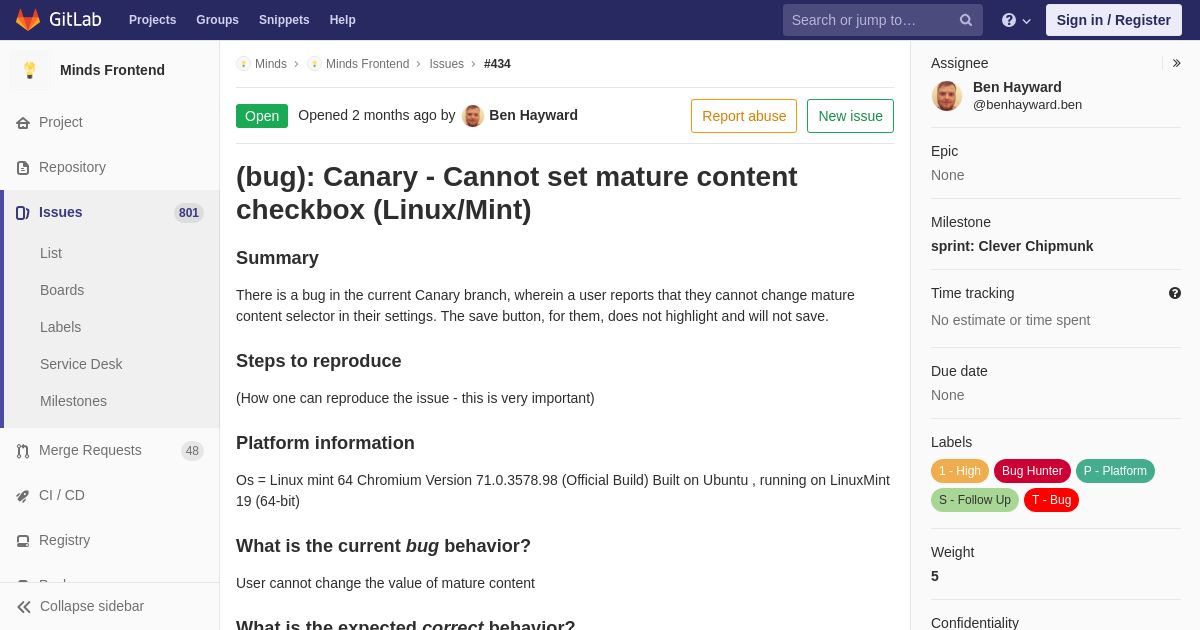This screenshot has width=1200, height=630.
Task: Click the Issues breadcrumb link
Action: pyautogui.click(x=447, y=64)
